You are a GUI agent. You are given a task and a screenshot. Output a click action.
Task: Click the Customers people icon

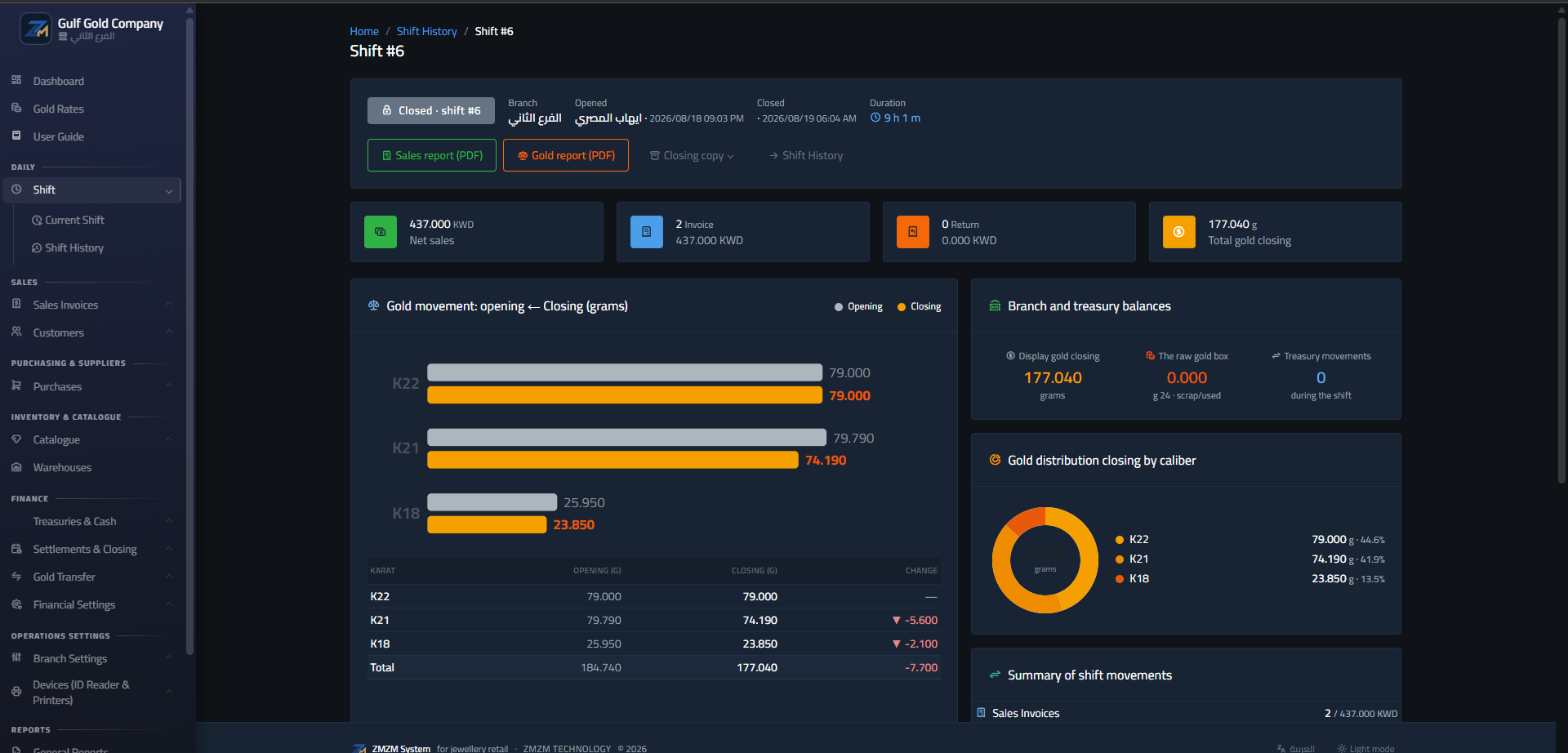(x=16, y=332)
